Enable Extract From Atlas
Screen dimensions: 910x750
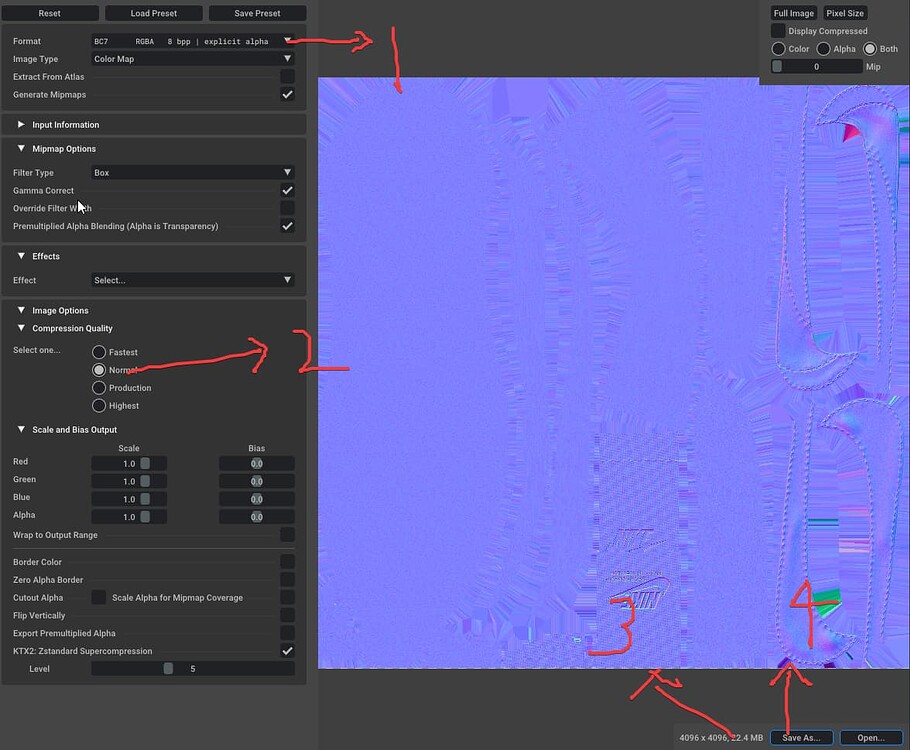point(288,76)
